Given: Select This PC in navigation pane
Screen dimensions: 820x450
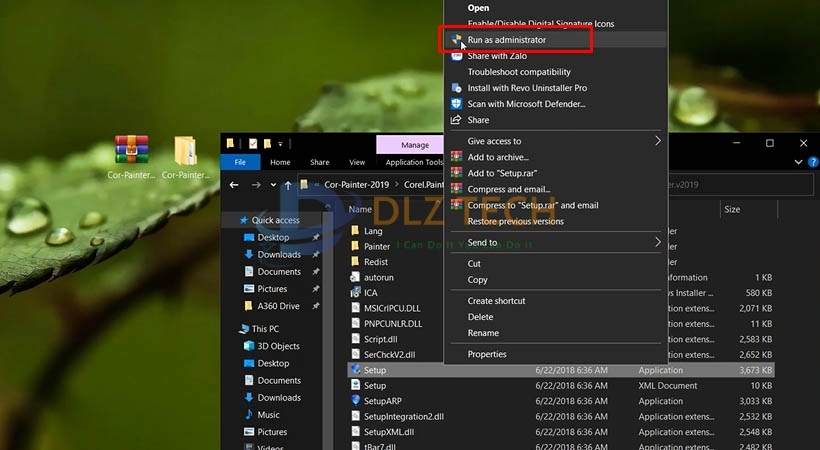Looking at the screenshot, I should point(265,329).
